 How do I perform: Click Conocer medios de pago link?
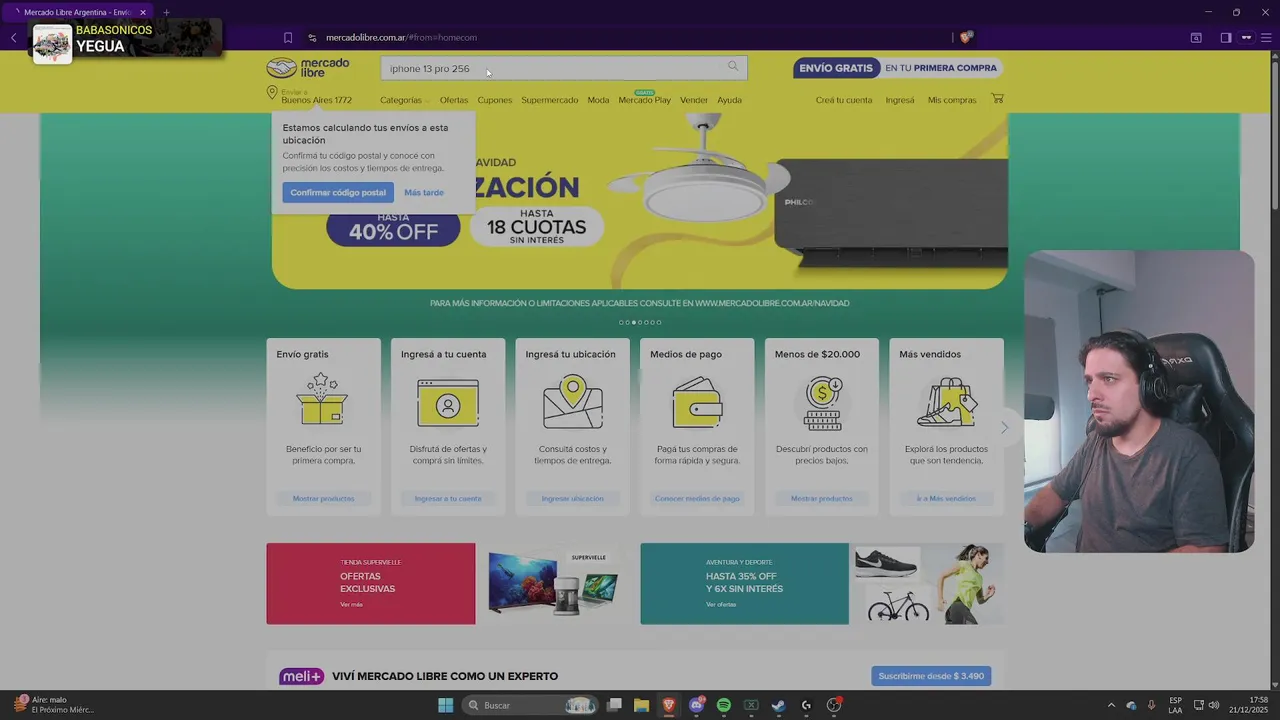[697, 498]
